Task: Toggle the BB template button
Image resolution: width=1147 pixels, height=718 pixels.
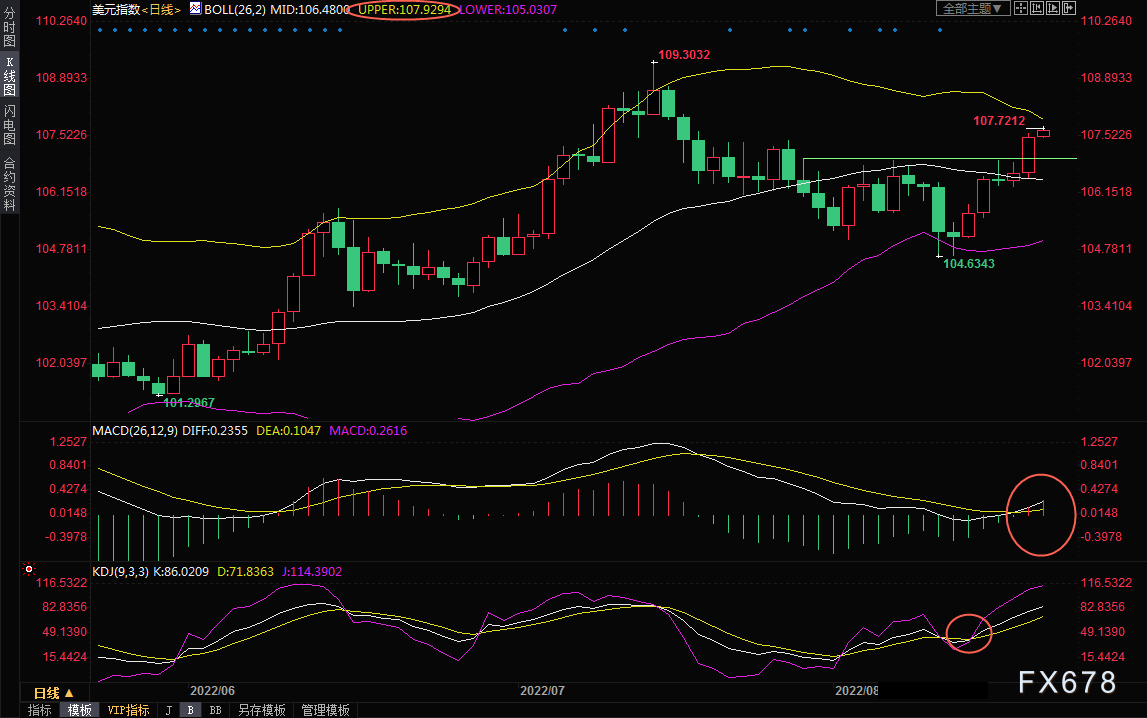Action: pos(215,710)
